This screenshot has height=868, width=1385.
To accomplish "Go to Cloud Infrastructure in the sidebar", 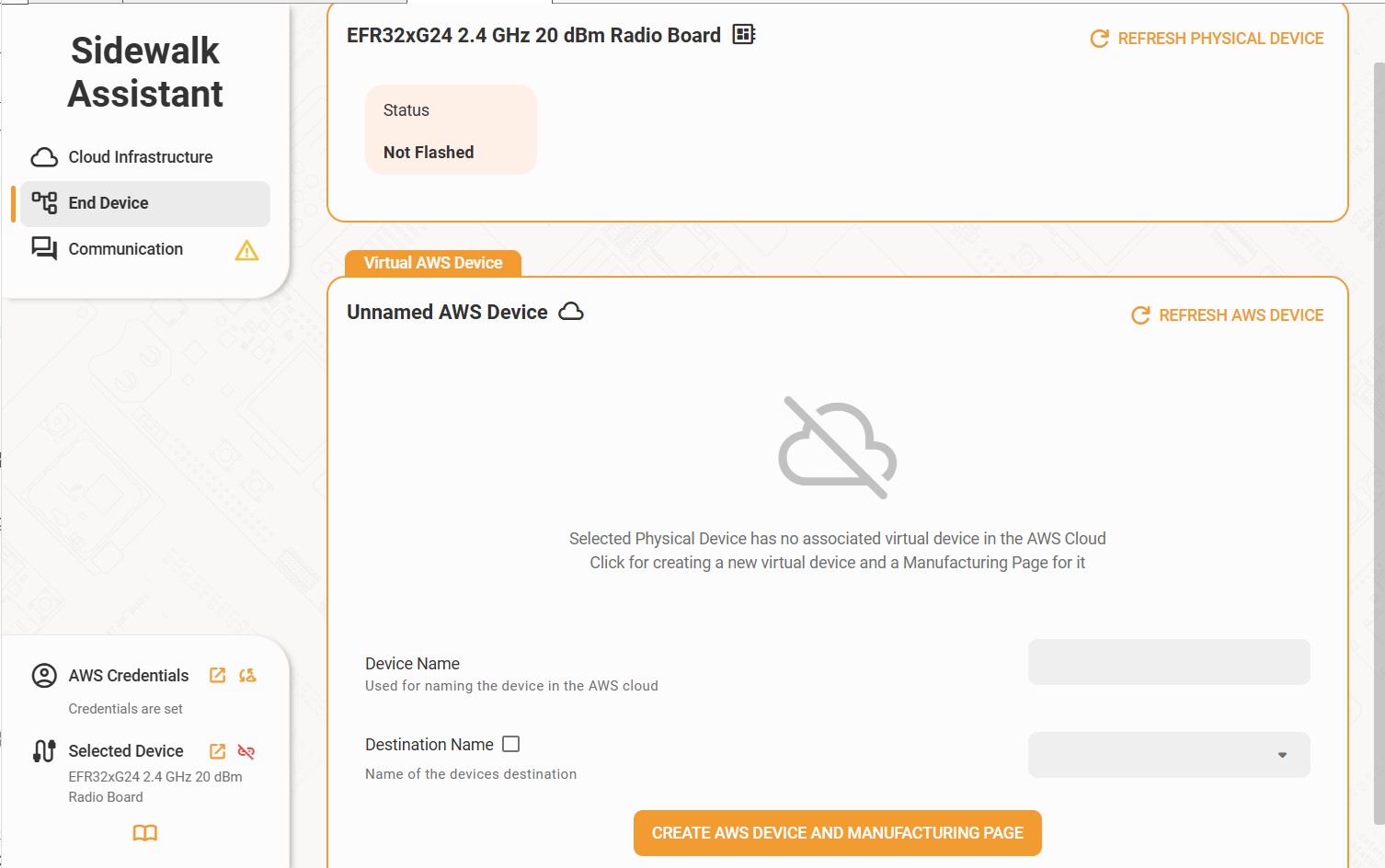I will point(140,157).
